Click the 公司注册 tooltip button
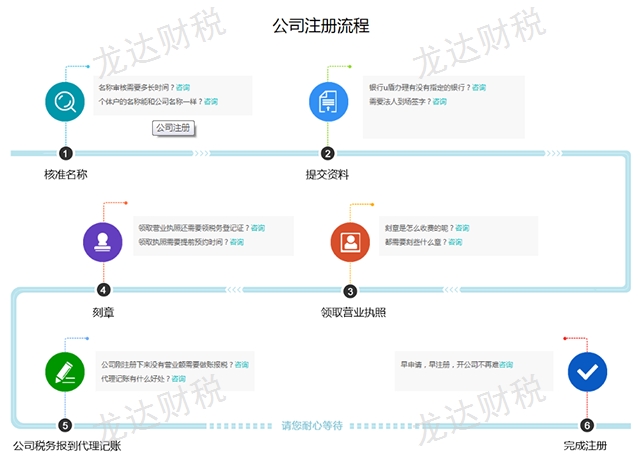Viewport: 640px width, 460px height. tap(173, 128)
